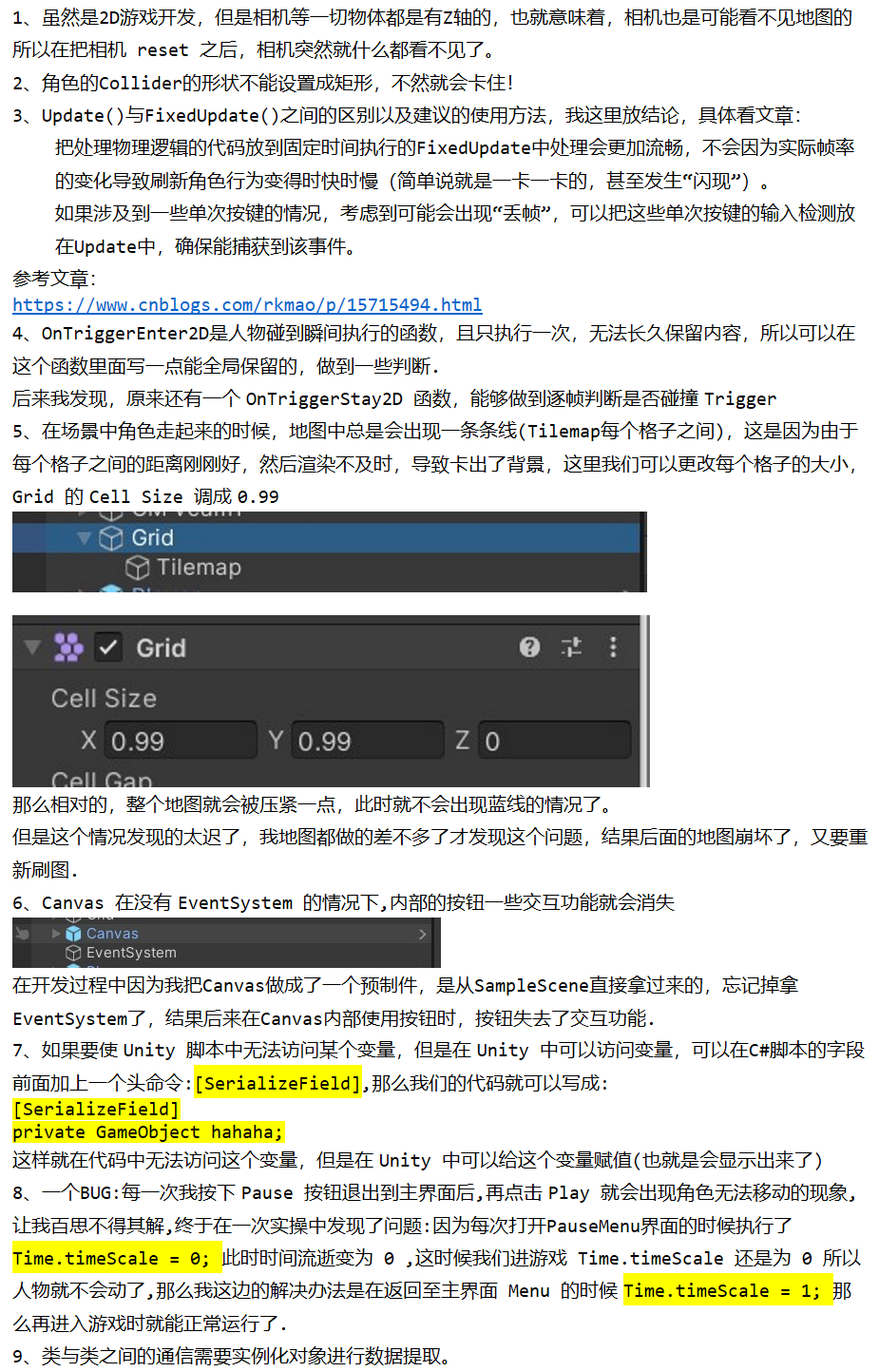
Task: Click the Cell Size Z field 0
Action: coord(555,741)
